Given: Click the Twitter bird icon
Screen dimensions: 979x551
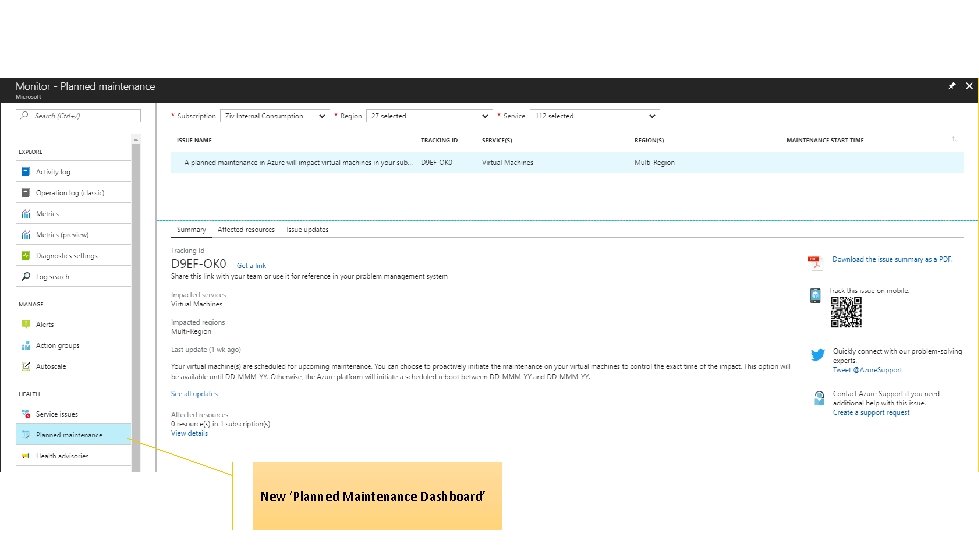Looking at the screenshot, I should pyautogui.click(x=817, y=355).
